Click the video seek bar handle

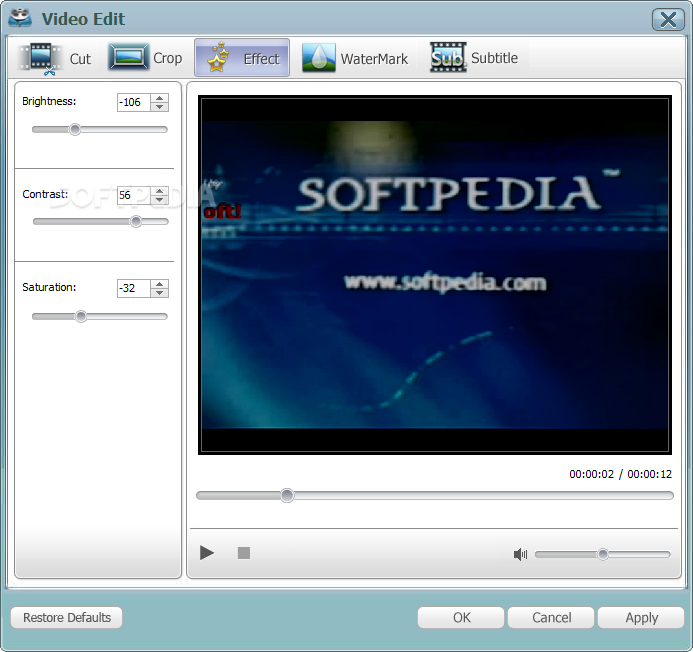point(287,496)
